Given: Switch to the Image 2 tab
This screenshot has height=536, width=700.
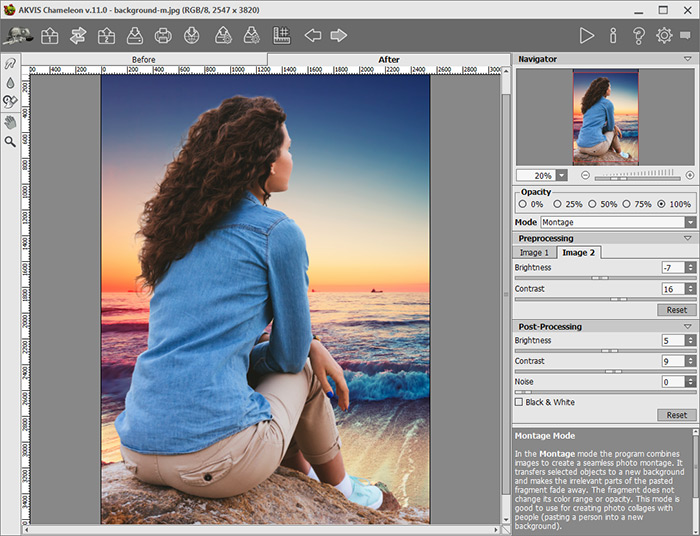Looking at the screenshot, I should point(579,253).
